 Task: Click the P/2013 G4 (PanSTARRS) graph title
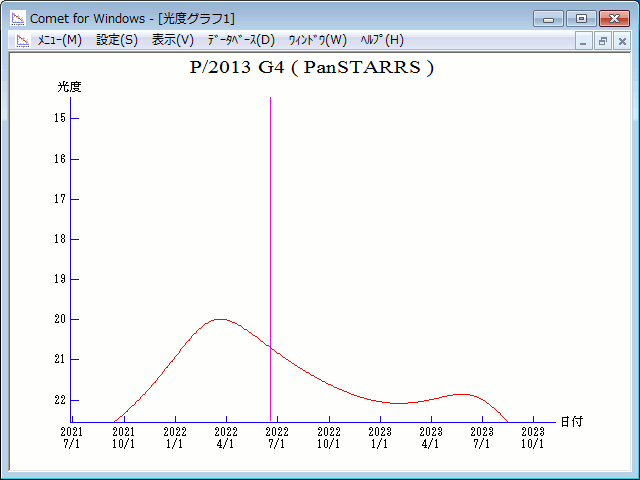coord(311,68)
